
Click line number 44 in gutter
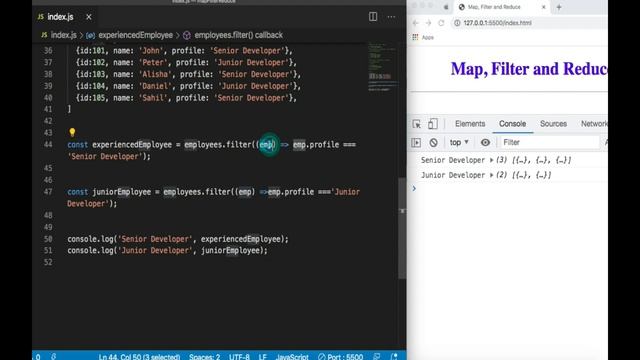coord(48,144)
